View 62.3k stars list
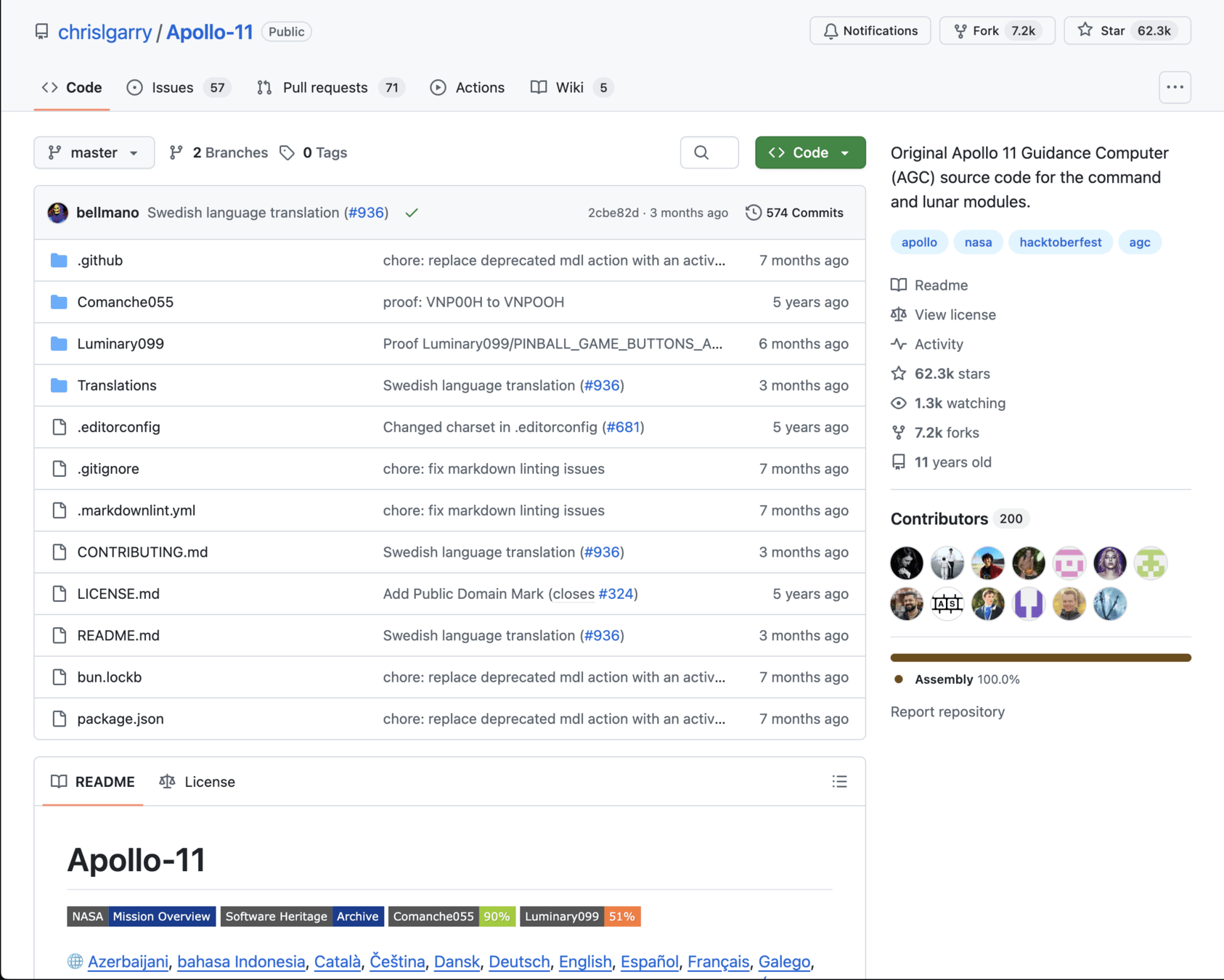1224x980 pixels. pyautogui.click(x=941, y=374)
